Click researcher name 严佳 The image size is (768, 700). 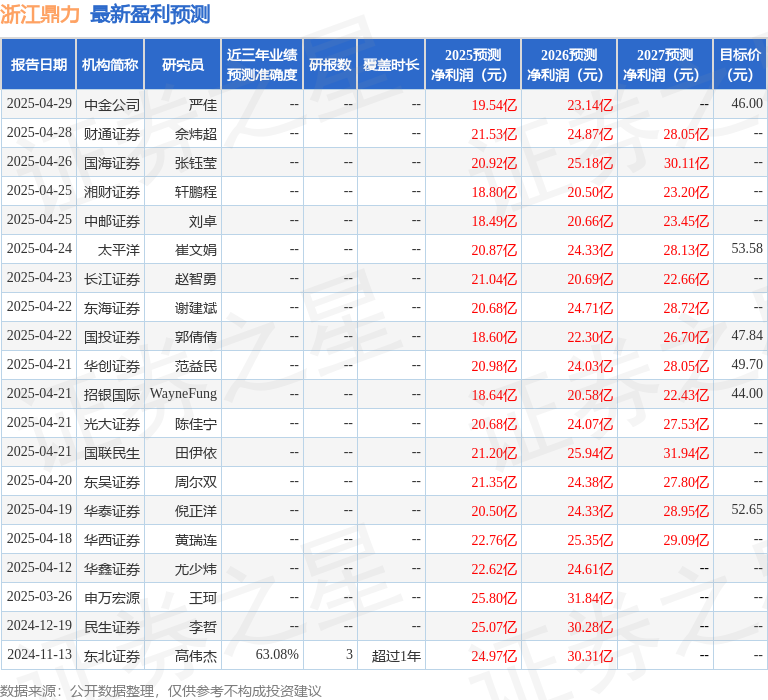point(203,105)
